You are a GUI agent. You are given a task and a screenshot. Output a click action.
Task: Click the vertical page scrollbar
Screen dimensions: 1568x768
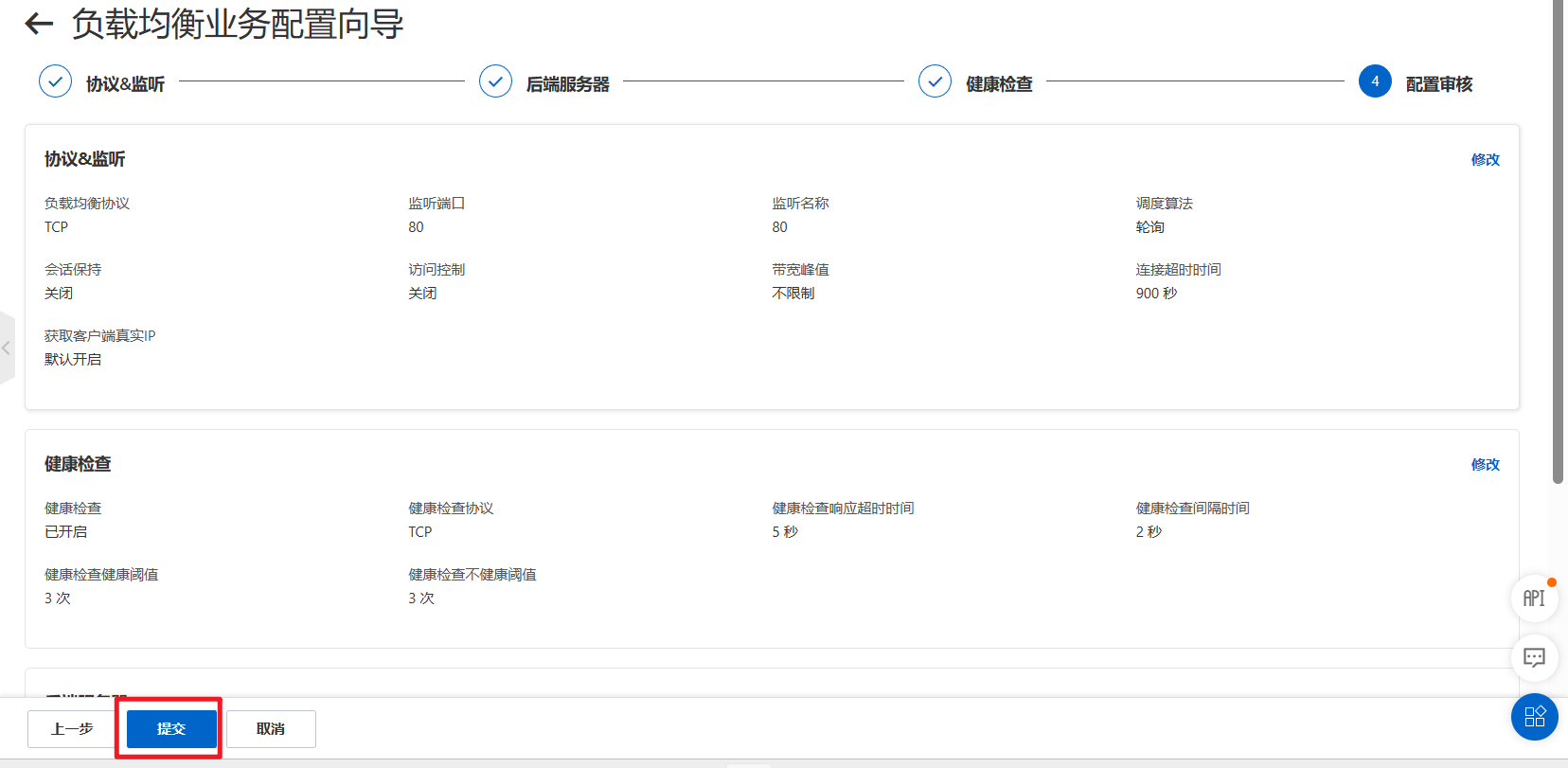point(1558,241)
